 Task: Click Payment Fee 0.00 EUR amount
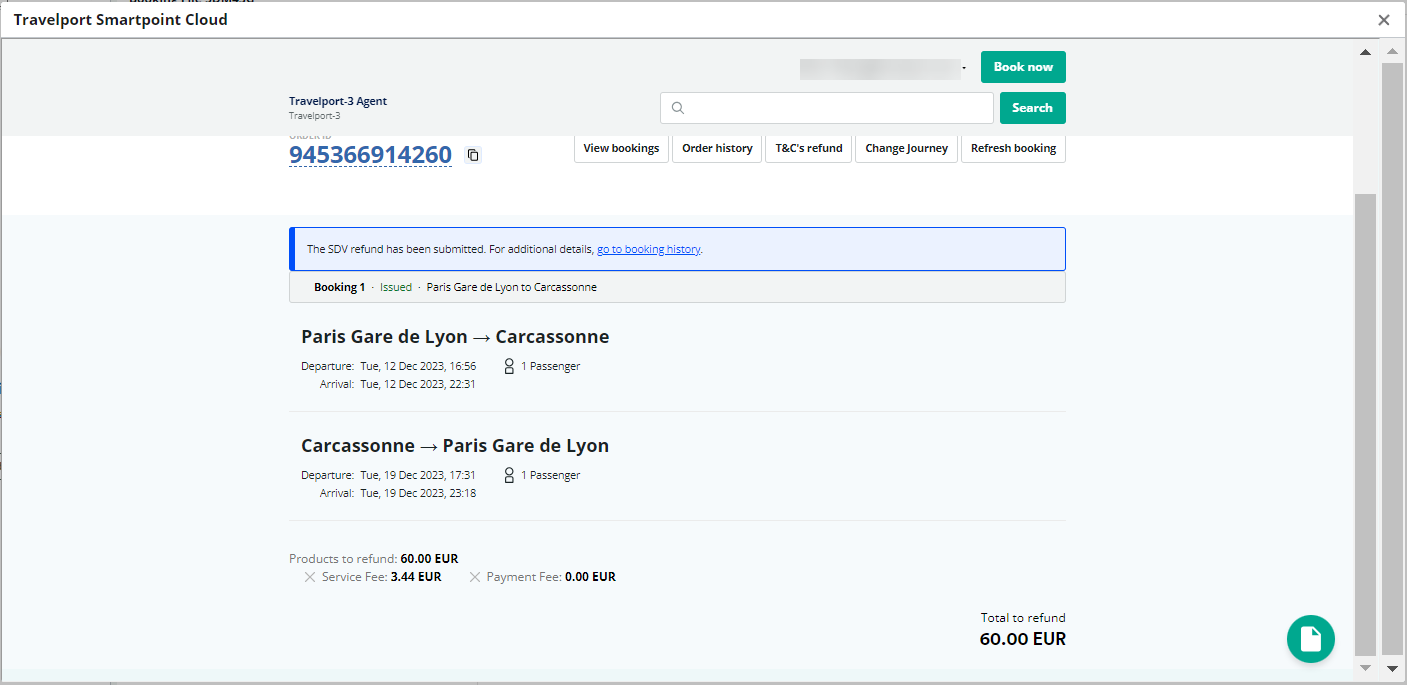[590, 577]
